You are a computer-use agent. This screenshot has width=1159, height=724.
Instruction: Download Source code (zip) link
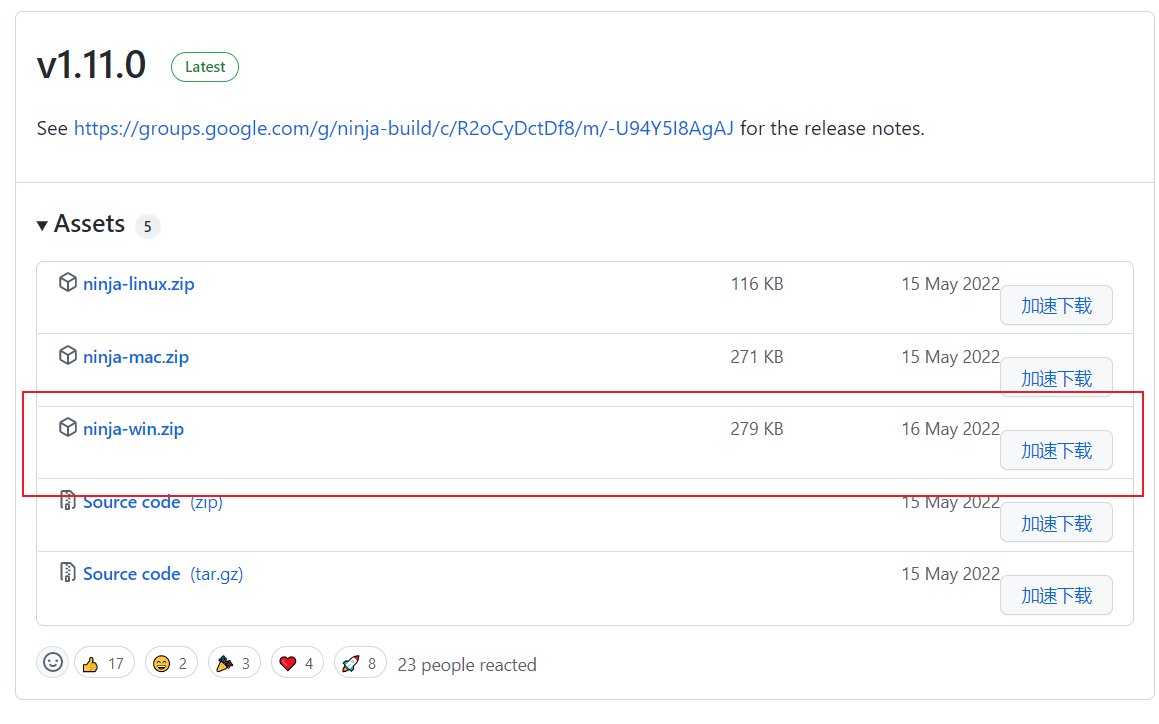coord(153,502)
